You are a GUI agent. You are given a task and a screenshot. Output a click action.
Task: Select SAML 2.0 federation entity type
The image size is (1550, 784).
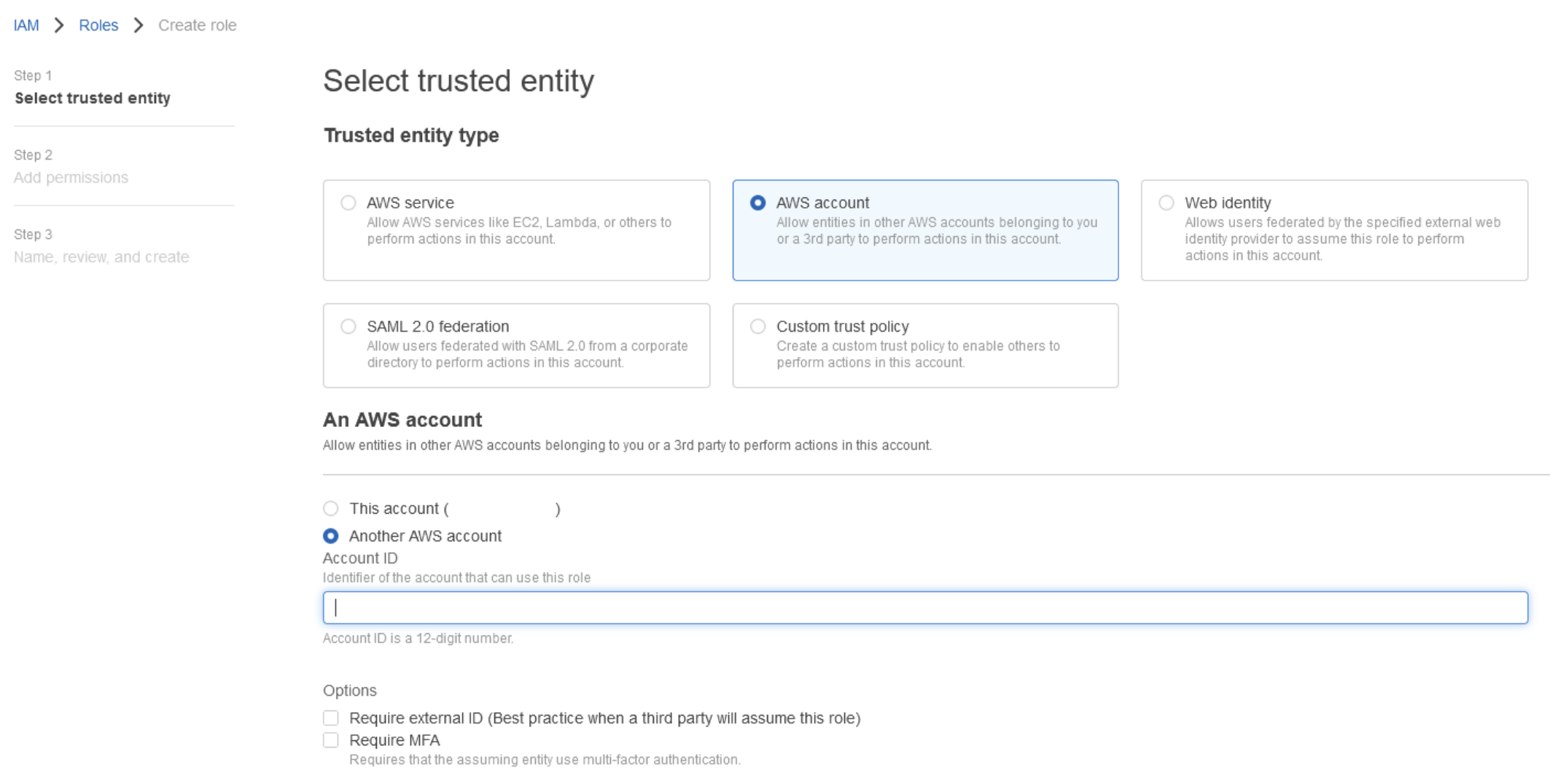point(348,326)
